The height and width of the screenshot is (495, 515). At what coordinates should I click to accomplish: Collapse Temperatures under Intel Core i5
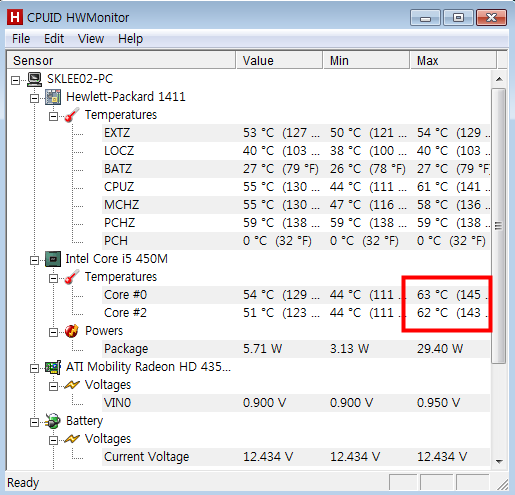click(x=53, y=279)
